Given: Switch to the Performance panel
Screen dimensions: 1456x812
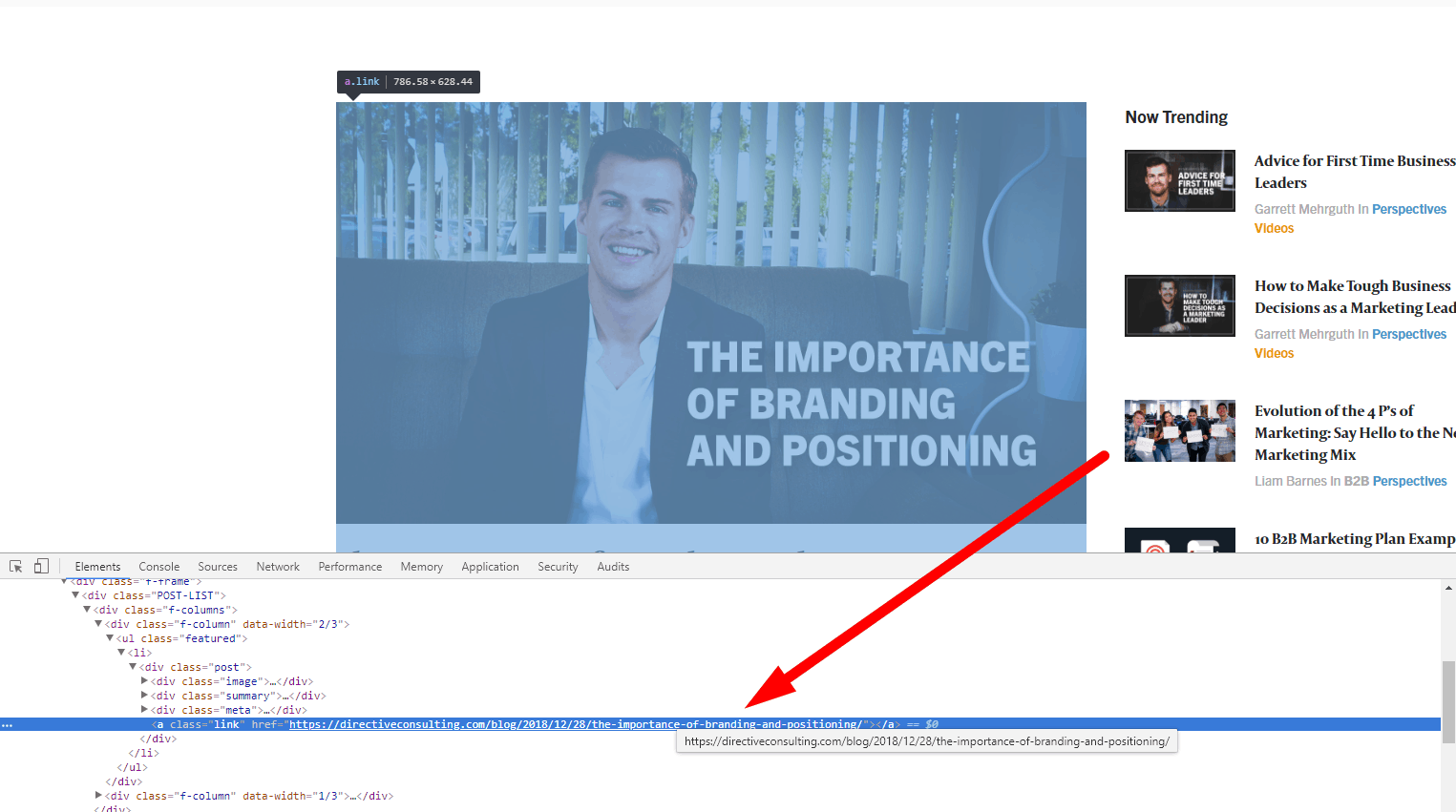Looking at the screenshot, I should tap(349, 566).
